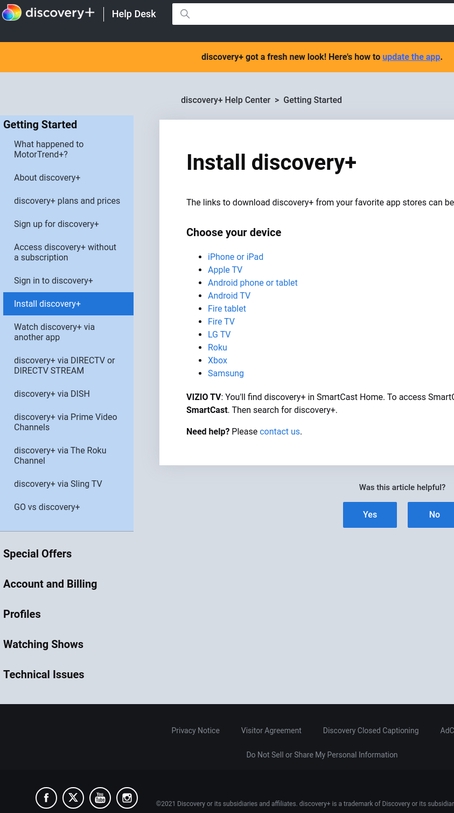Open the Facebook social icon
The image size is (454, 813).
46,797
